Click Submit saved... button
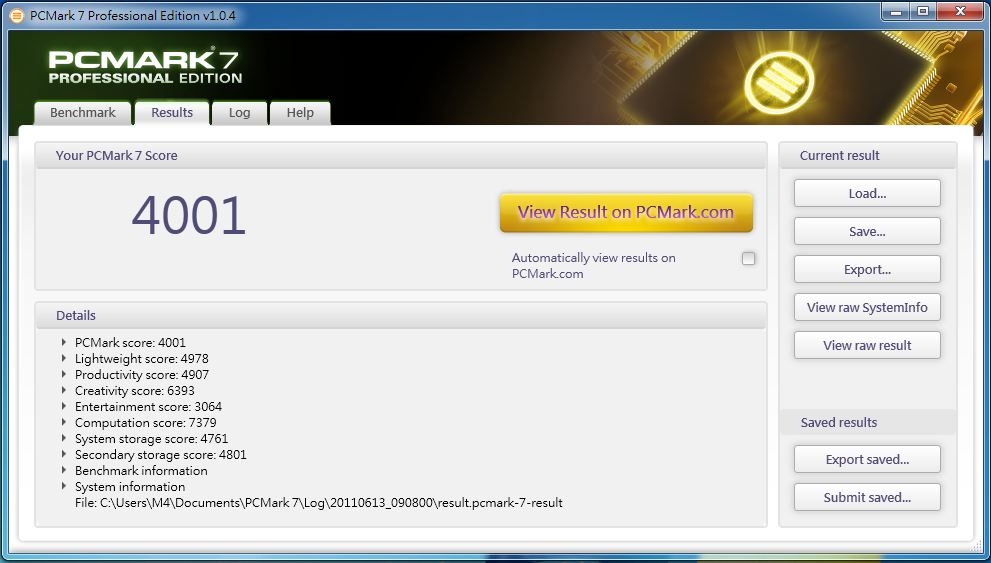This screenshot has height=563, width=991. pyautogui.click(x=867, y=498)
